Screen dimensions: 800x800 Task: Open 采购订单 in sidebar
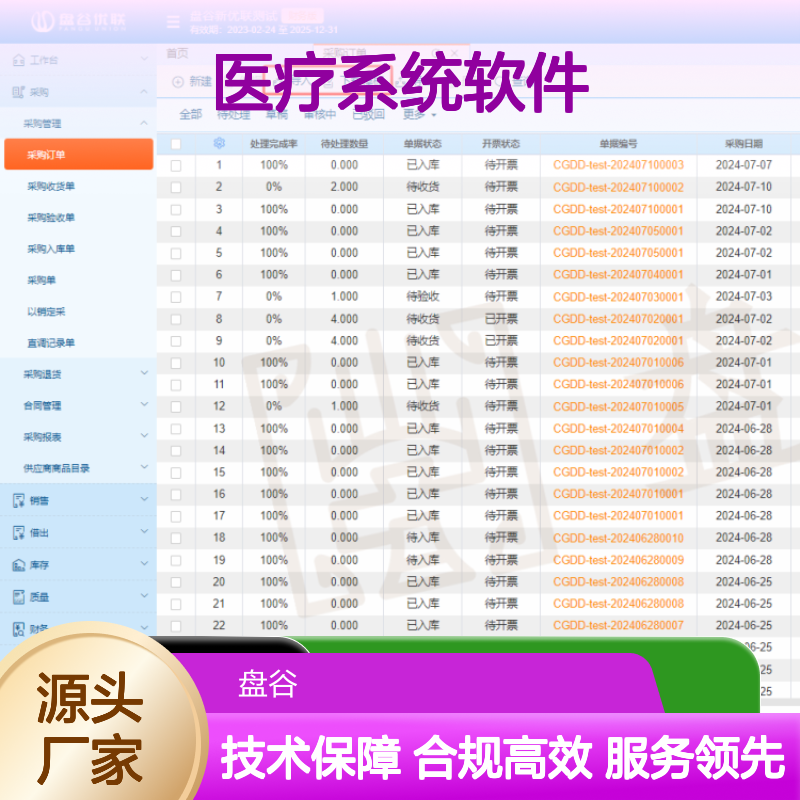pyautogui.click(x=79, y=154)
